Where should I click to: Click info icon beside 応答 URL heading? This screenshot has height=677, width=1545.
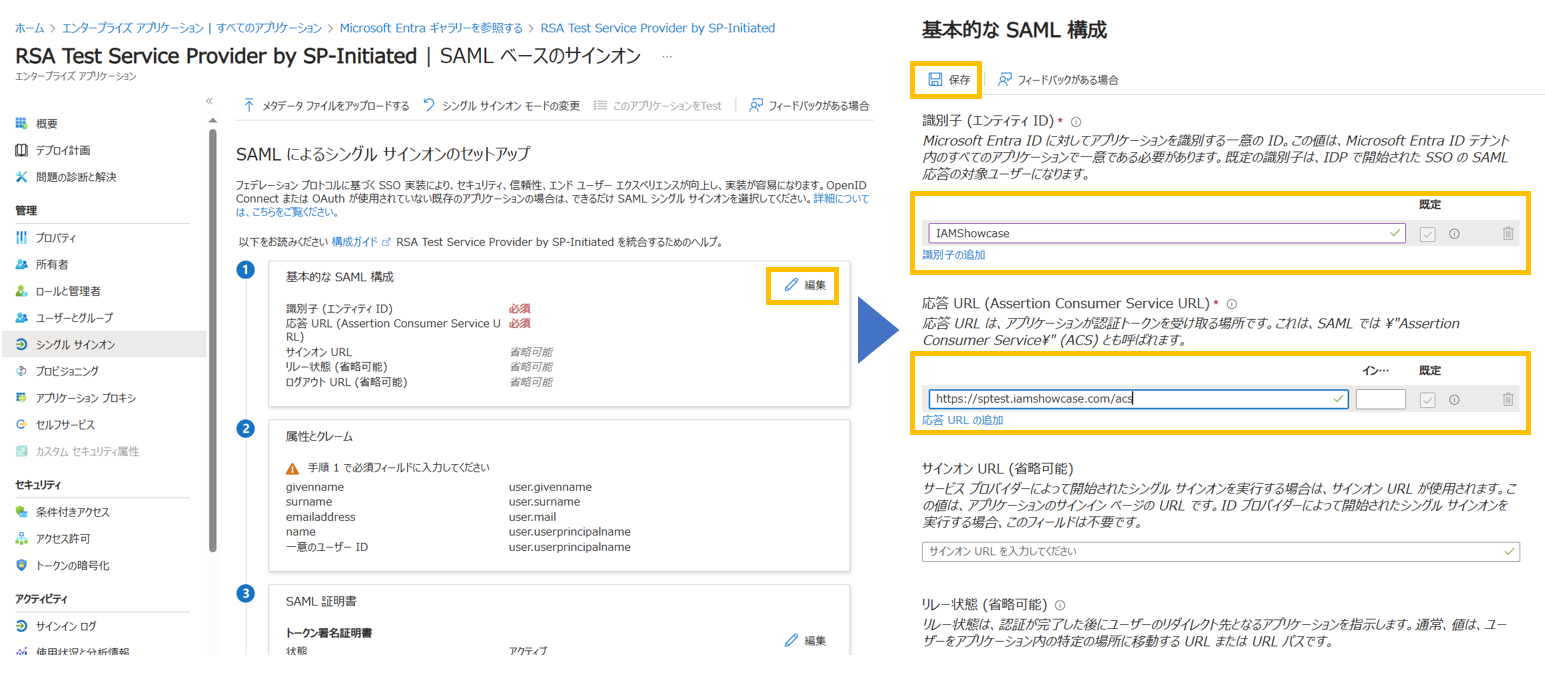[x=1232, y=303]
